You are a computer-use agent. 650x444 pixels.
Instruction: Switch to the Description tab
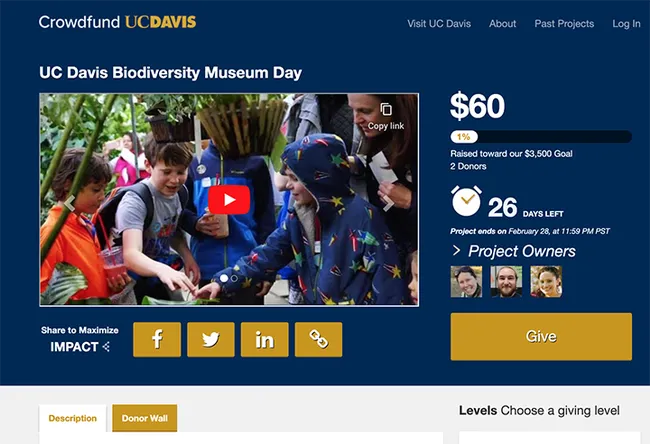[73, 418]
